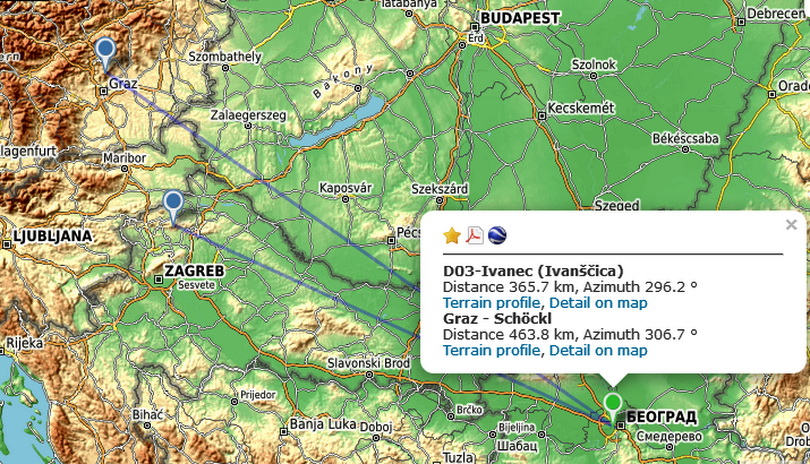810x464 pixels.
Task: Open the Google Earth globe icon
Action: [x=497, y=235]
